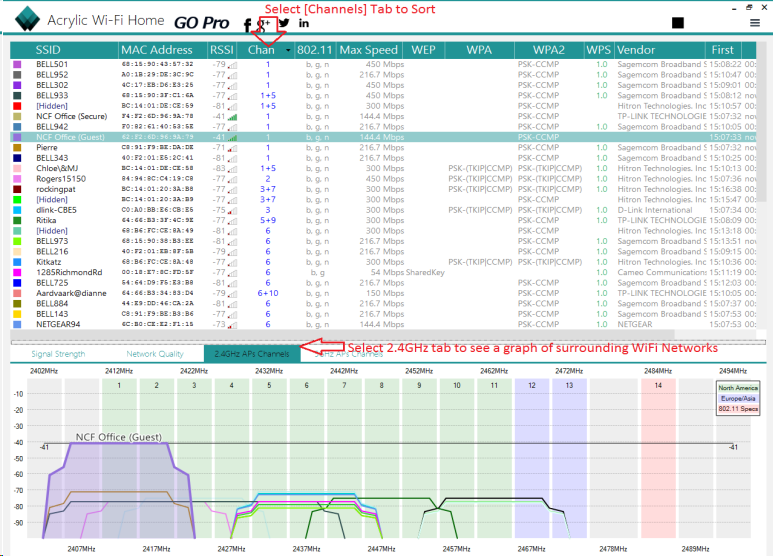This screenshot has height=556, width=773.
Task: Open the Facebook share icon
Action: tap(247, 24)
